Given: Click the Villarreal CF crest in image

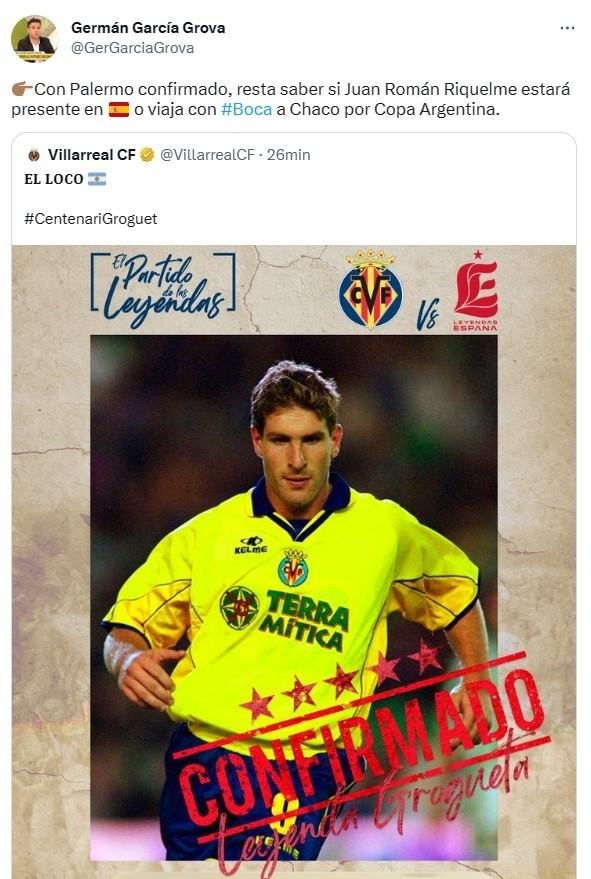Looking at the screenshot, I should (370, 289).
